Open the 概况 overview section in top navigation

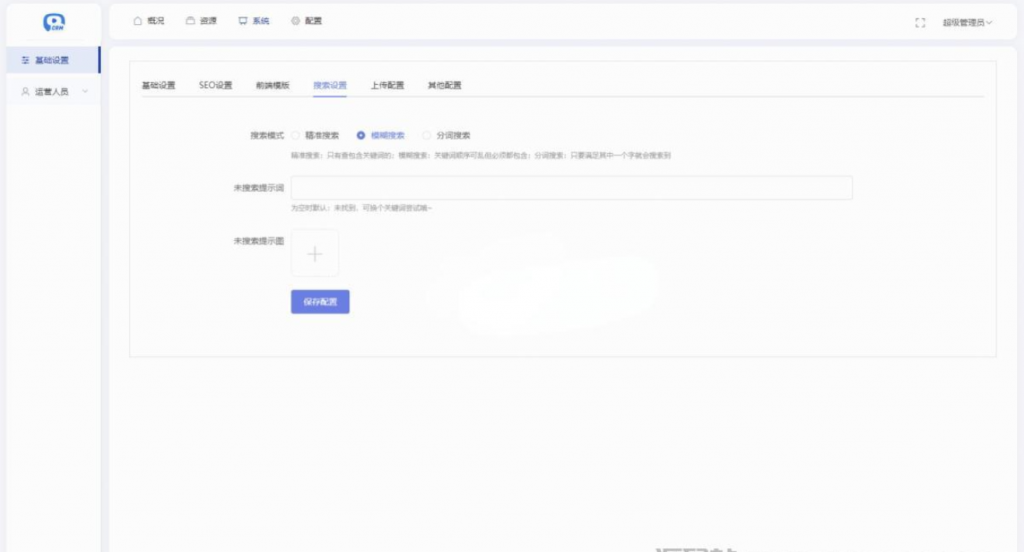[149, 21]
